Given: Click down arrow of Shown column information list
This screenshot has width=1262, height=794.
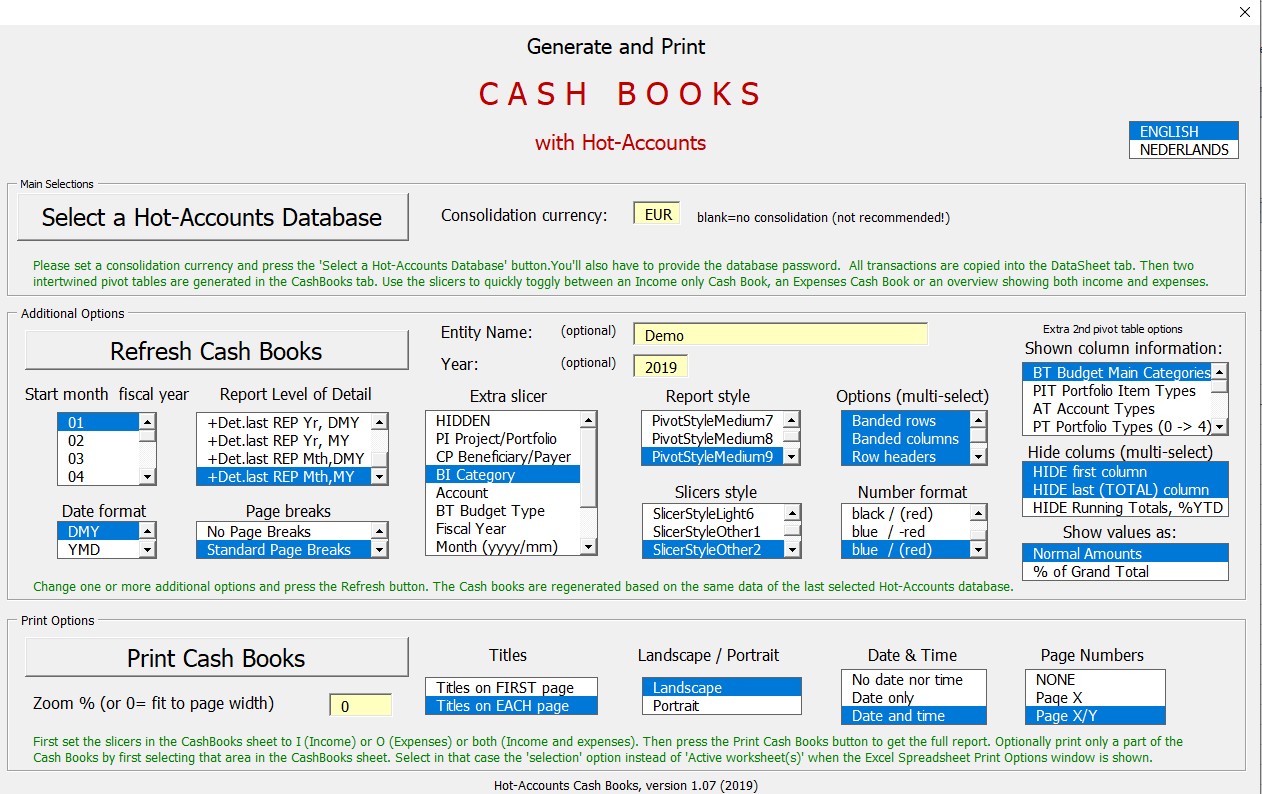Looking at the screenshot, I should click(1219, 427).
